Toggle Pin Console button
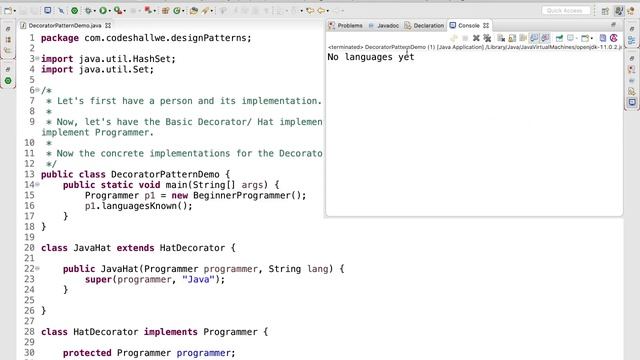 (x=559, y=38)
